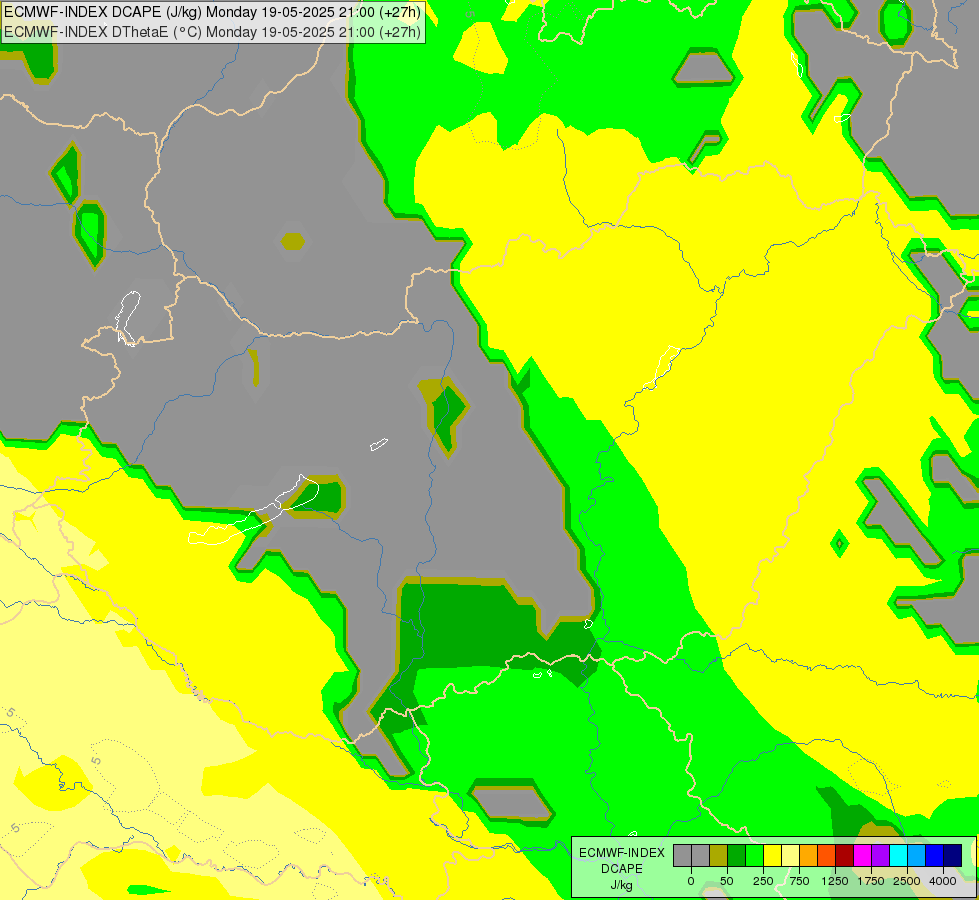Click the purple legend swatch
The width and height of the screenshot is (979, 900).
pos(881,856)
